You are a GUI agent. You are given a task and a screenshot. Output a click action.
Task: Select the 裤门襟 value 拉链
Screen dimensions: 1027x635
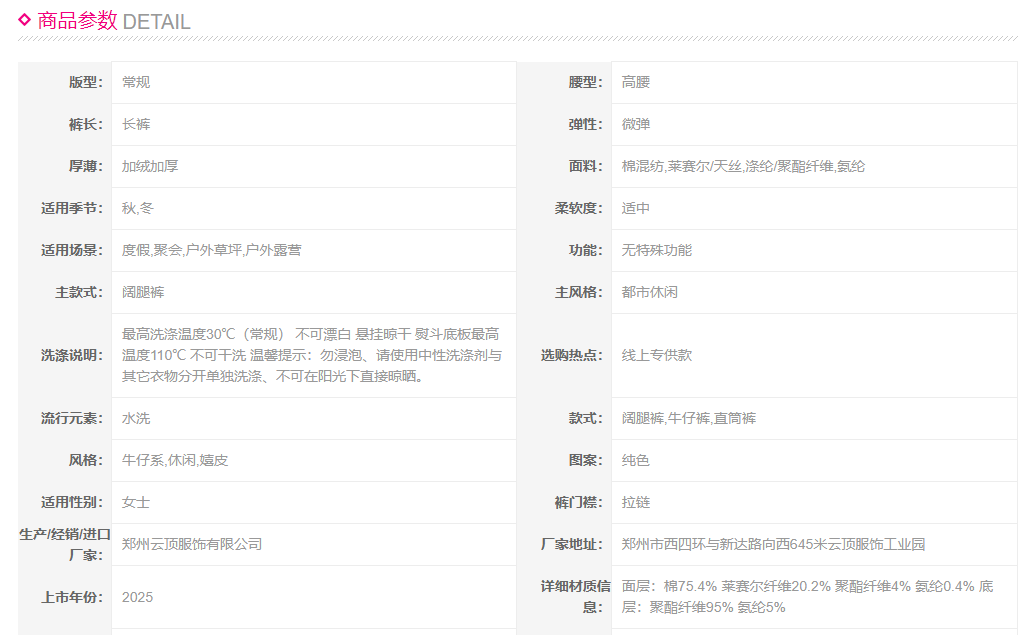tap(636, 502)
